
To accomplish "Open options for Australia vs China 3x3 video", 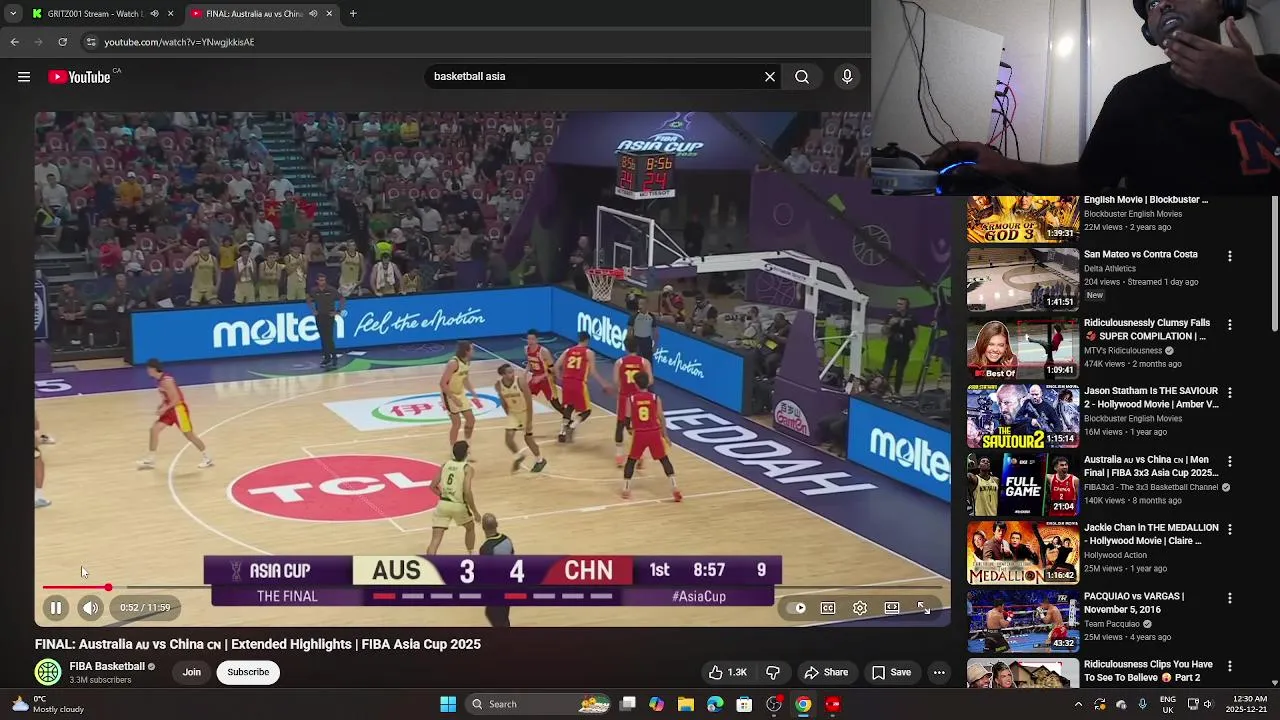I will (x=1230, y=461).
